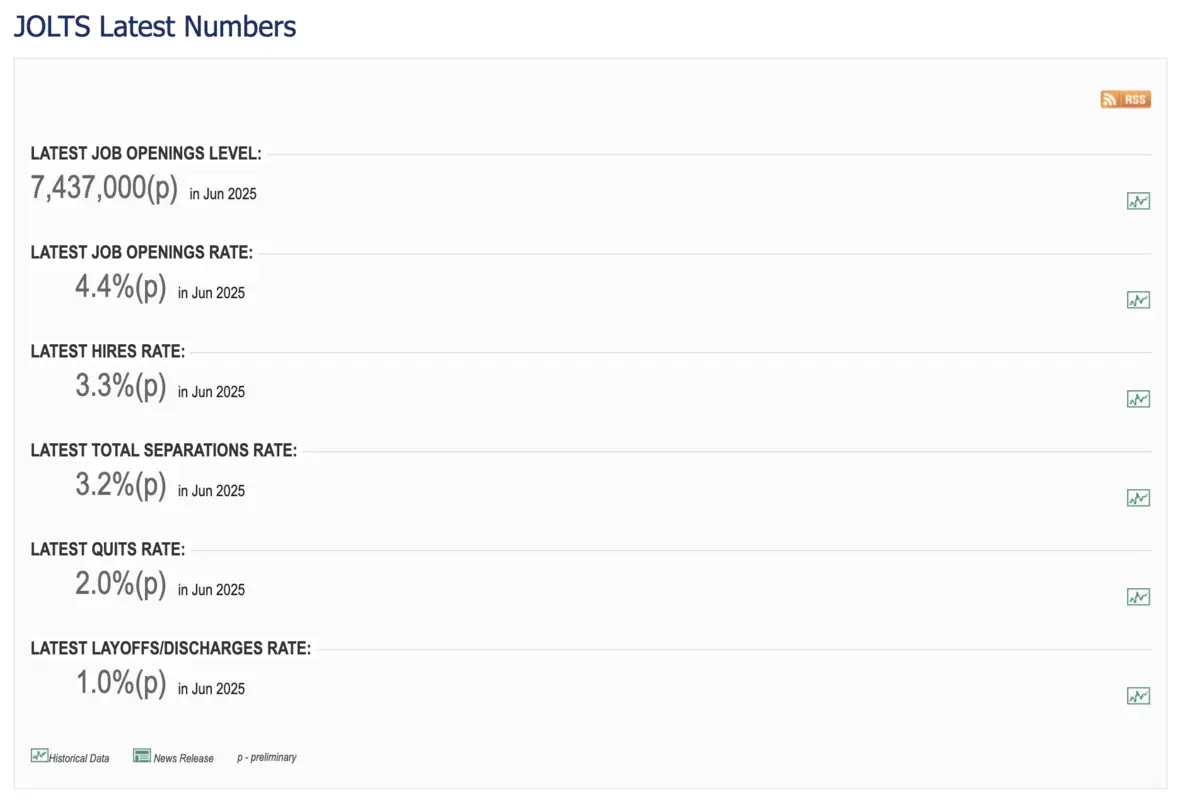Open the JOLTS Latest Numbers heading link
This screenshot has width=1199, height=807.
pos(155,26)
